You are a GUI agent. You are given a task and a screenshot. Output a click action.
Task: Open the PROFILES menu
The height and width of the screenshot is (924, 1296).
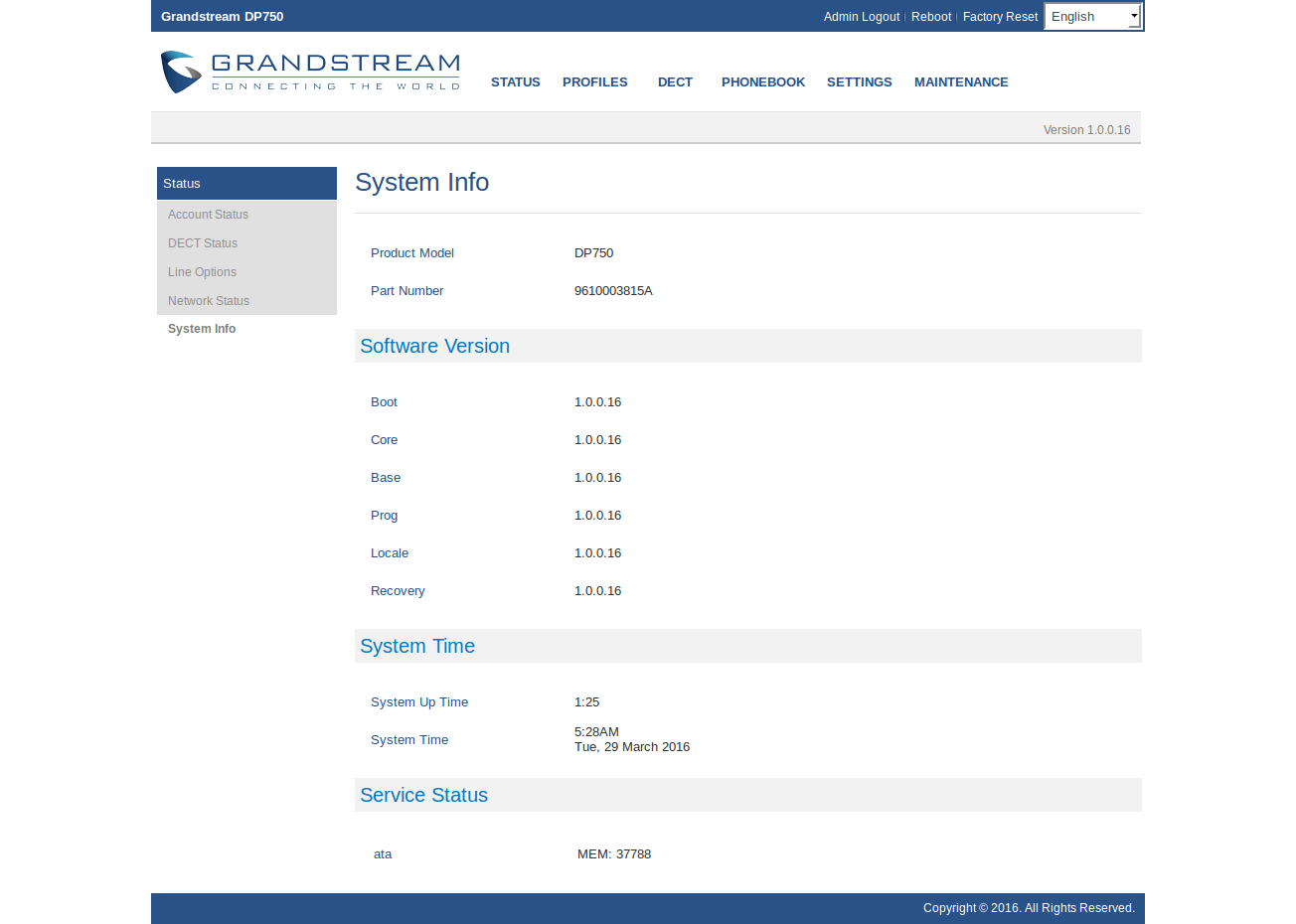pyautogui.click(x=594, y=82)
